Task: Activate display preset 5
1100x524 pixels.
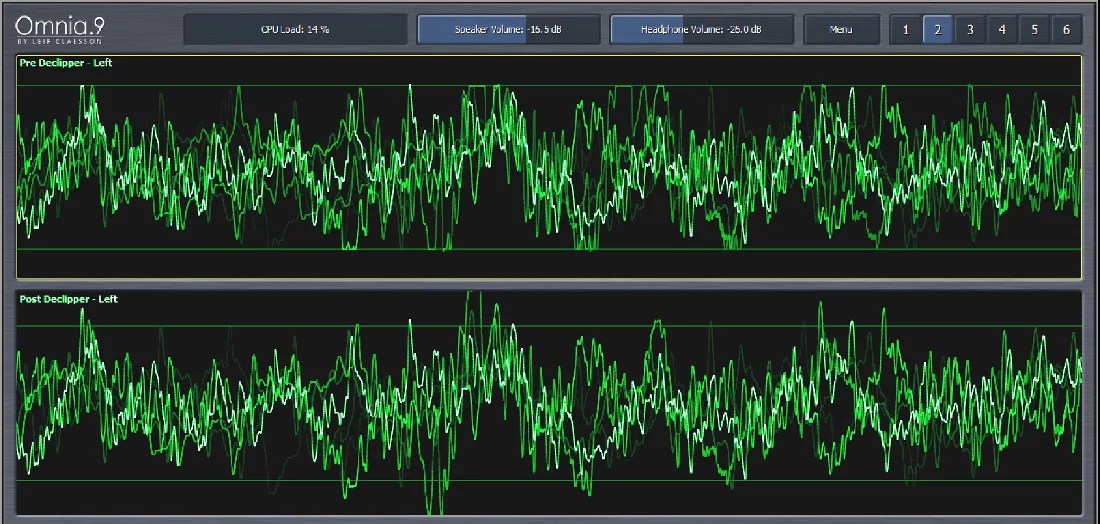Action: [1034, 29]
